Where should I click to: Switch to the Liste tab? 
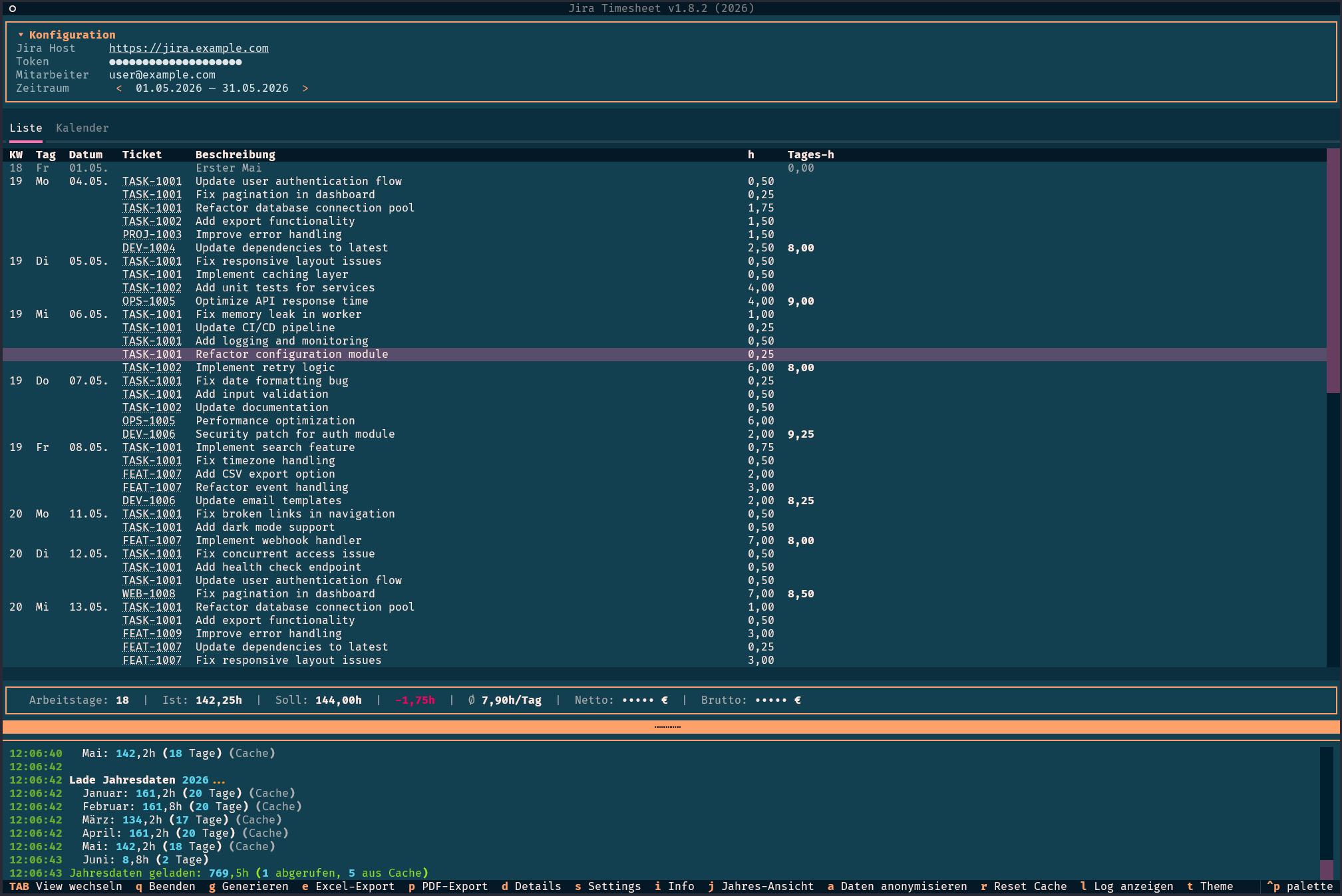[x=26, y=128]
